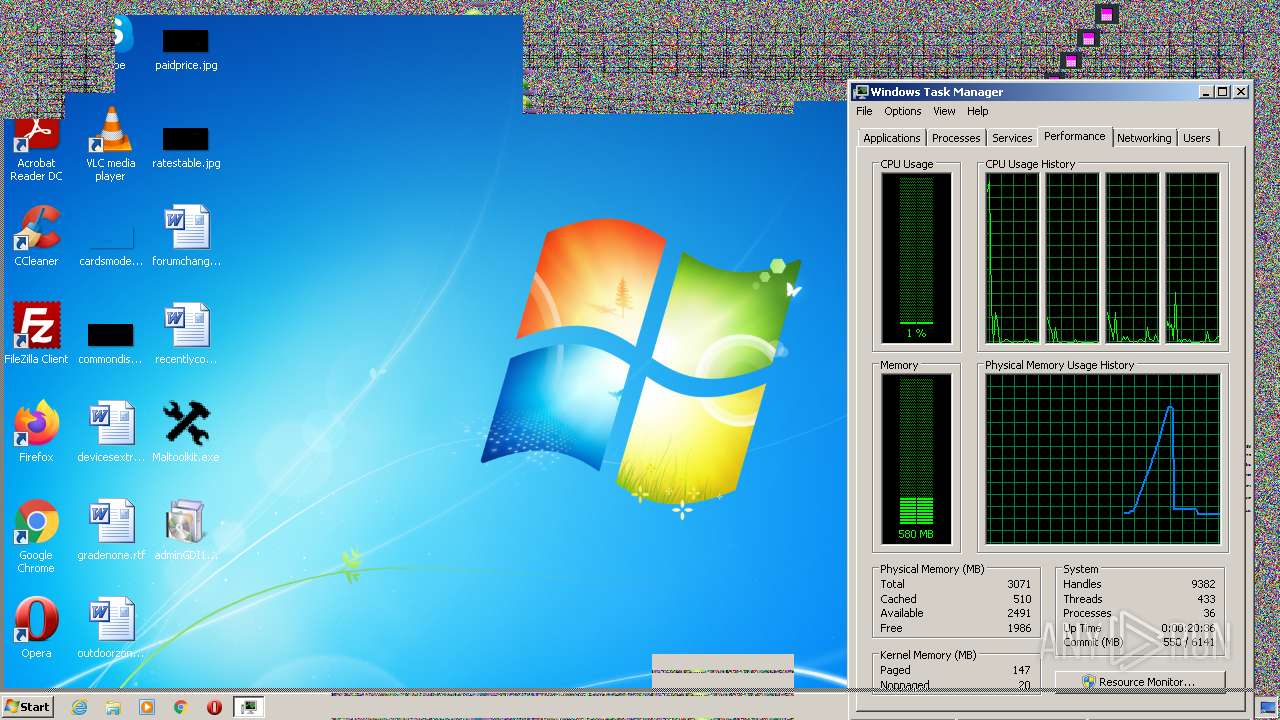1280x720 pixels.
Task: Open the FileZilla Client desktop icon
Action: (x=37, y=334)
